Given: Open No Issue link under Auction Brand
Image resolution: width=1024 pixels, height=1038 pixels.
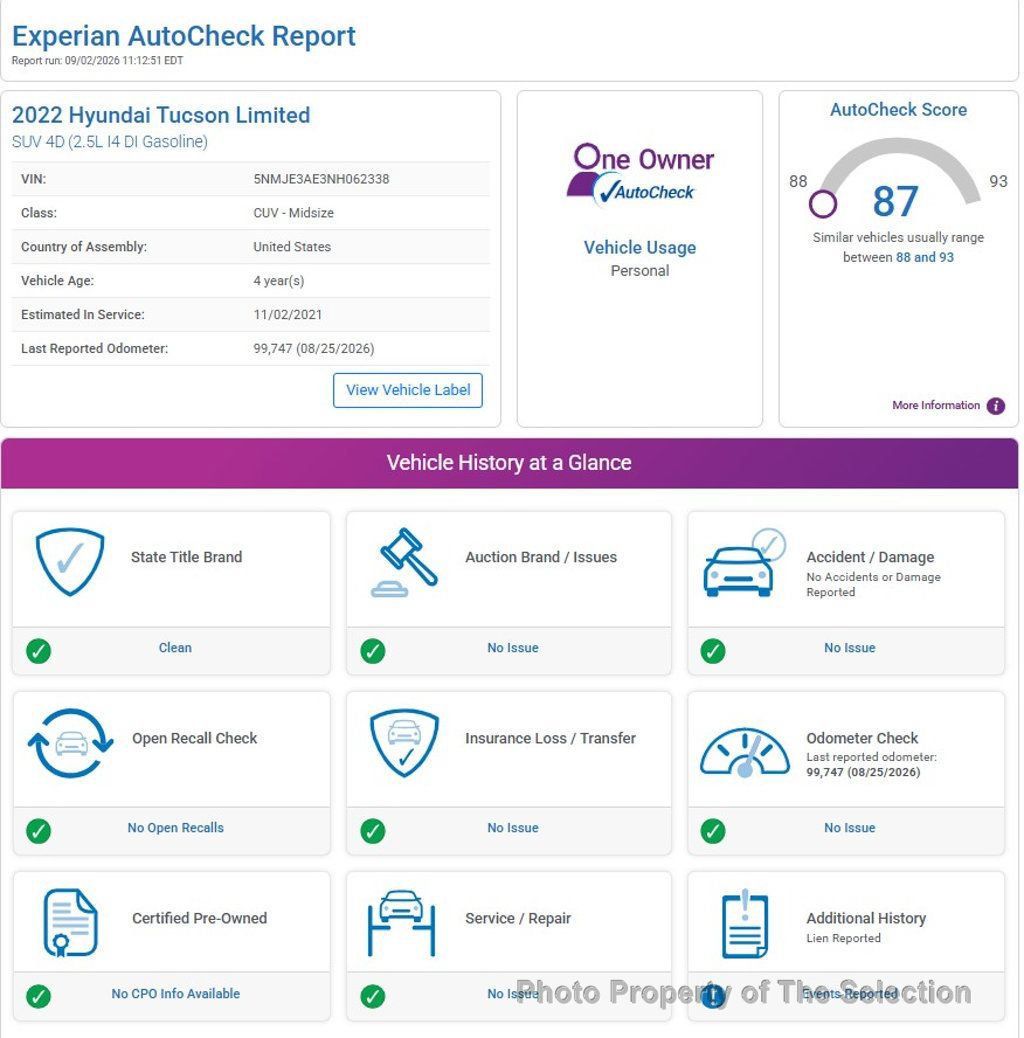Looking at the screenshot, I should click(513, 647).
